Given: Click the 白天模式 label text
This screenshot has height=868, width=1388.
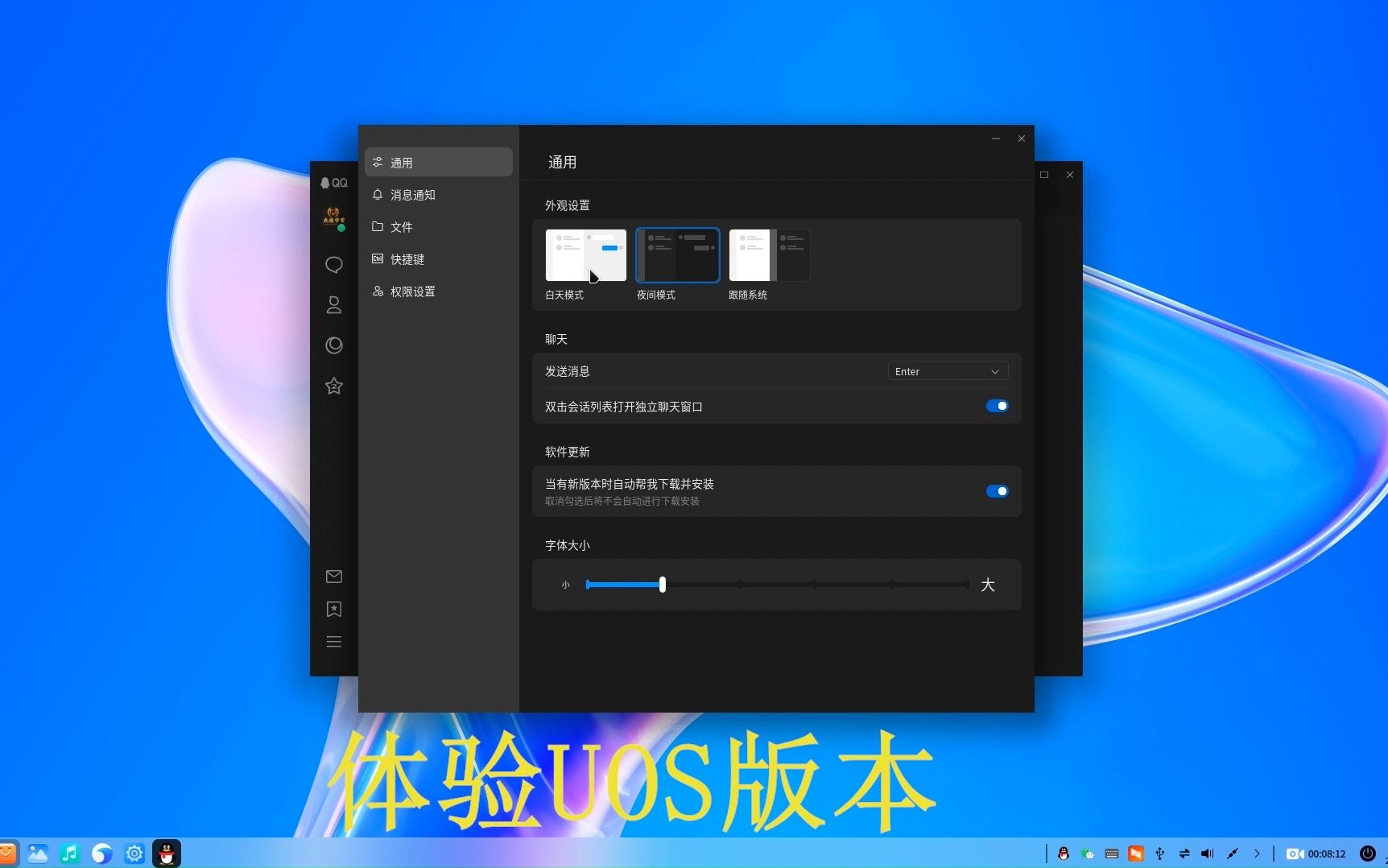Looking at the screenshot, I should click(x=564, y=295).
